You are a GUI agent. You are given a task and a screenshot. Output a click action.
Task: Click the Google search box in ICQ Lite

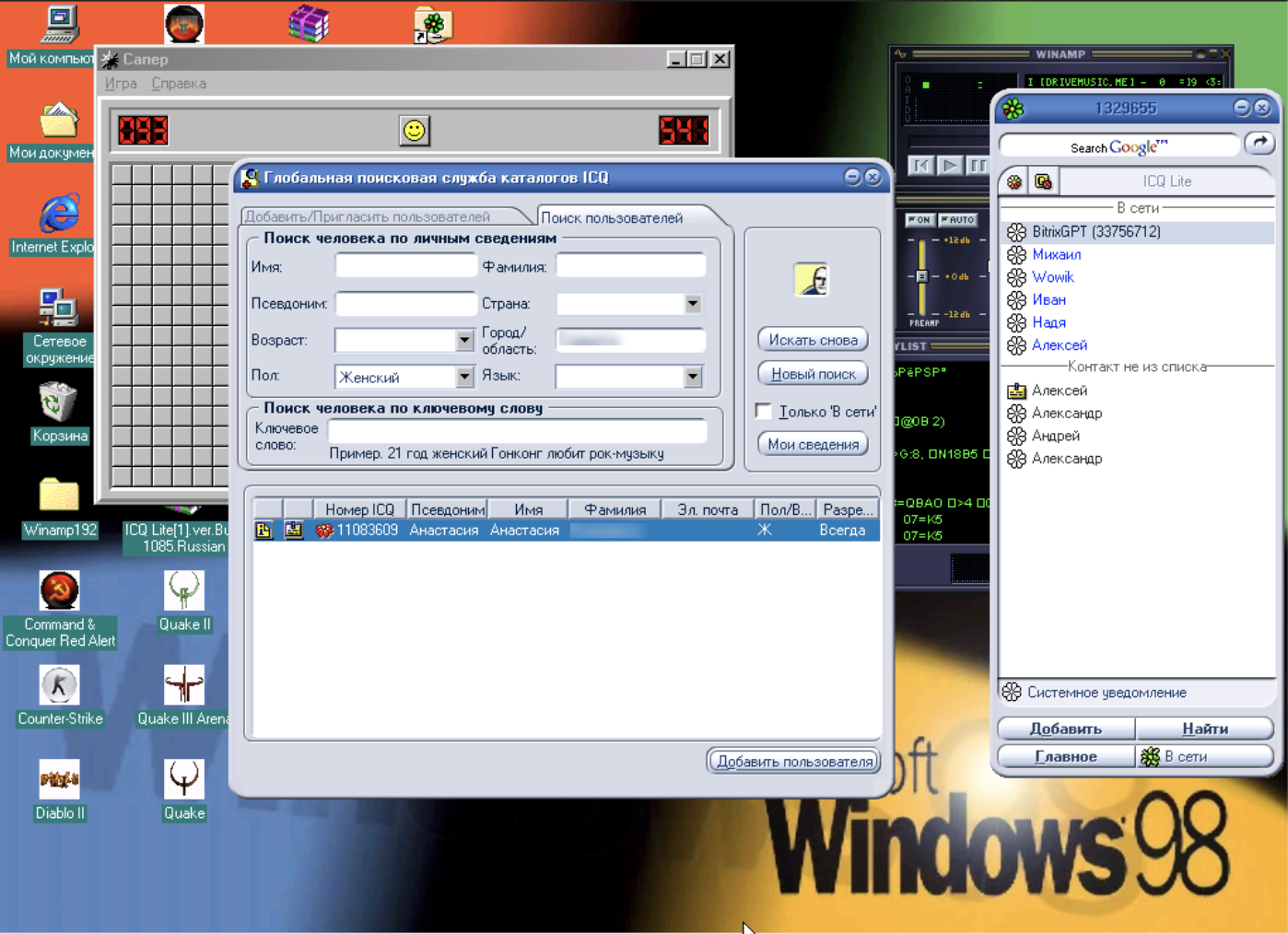1119,147
